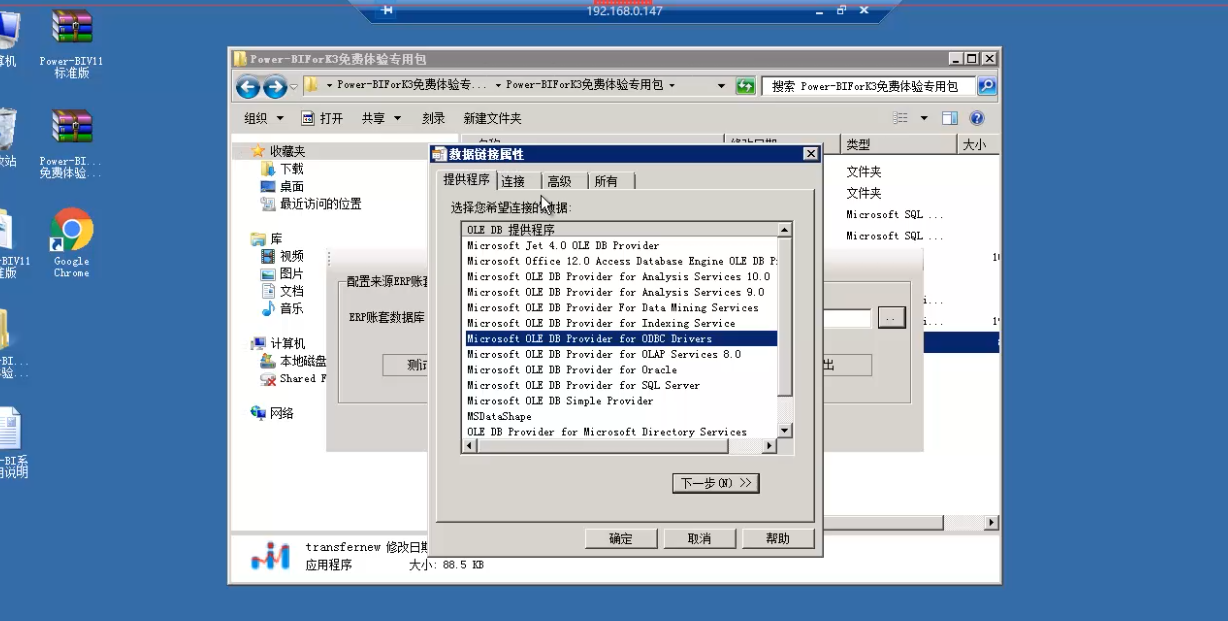
Task: Click the 类型 column header
Action: [x=897, y=145]
